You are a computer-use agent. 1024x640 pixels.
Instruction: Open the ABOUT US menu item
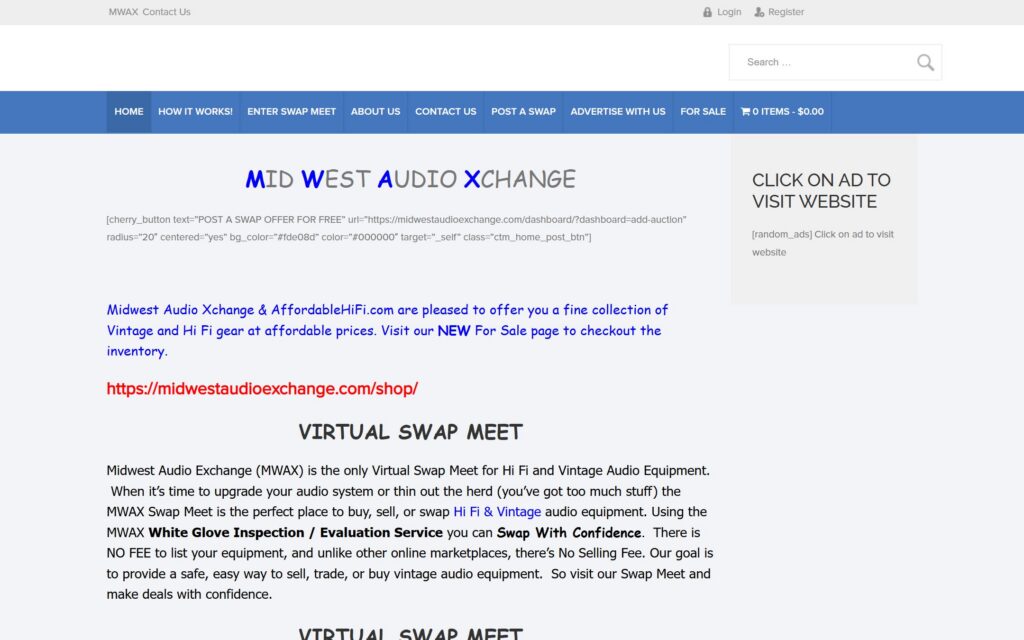click(376, 112)
